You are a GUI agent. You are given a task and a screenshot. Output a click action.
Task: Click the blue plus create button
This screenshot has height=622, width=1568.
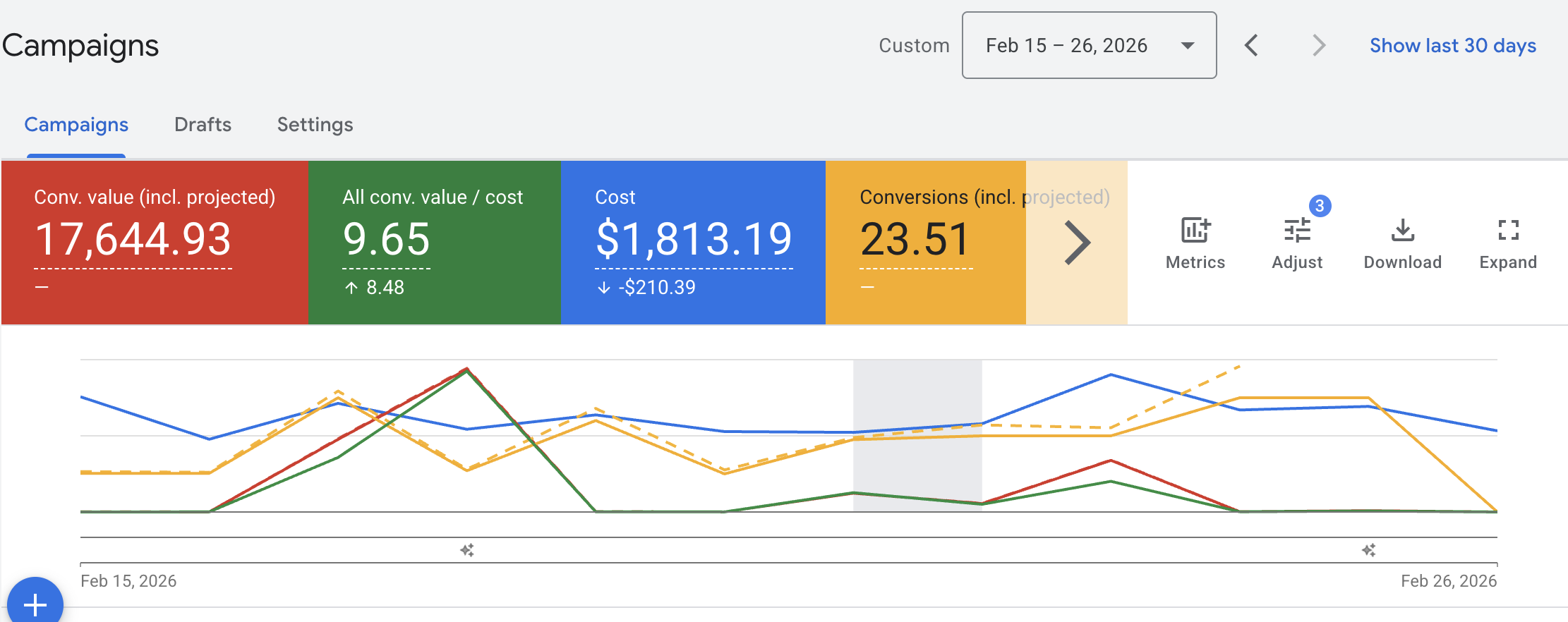pyautogui.click(x=35, y=604)
